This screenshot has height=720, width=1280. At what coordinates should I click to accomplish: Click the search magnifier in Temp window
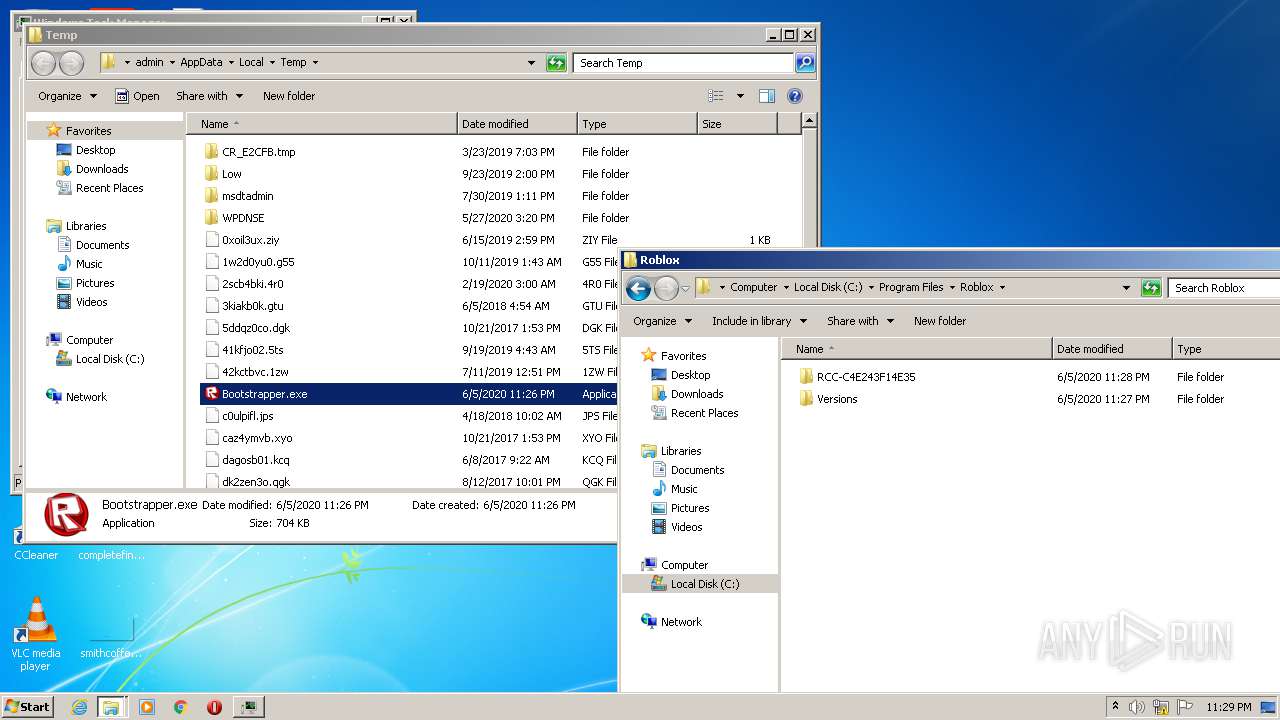(x=804, y=63)
